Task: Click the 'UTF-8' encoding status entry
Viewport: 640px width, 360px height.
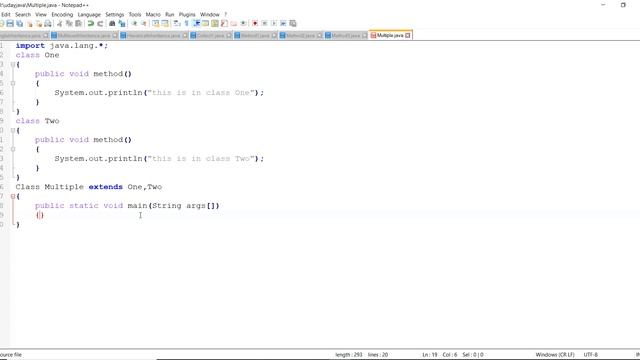Action: [x=591, y=355]
